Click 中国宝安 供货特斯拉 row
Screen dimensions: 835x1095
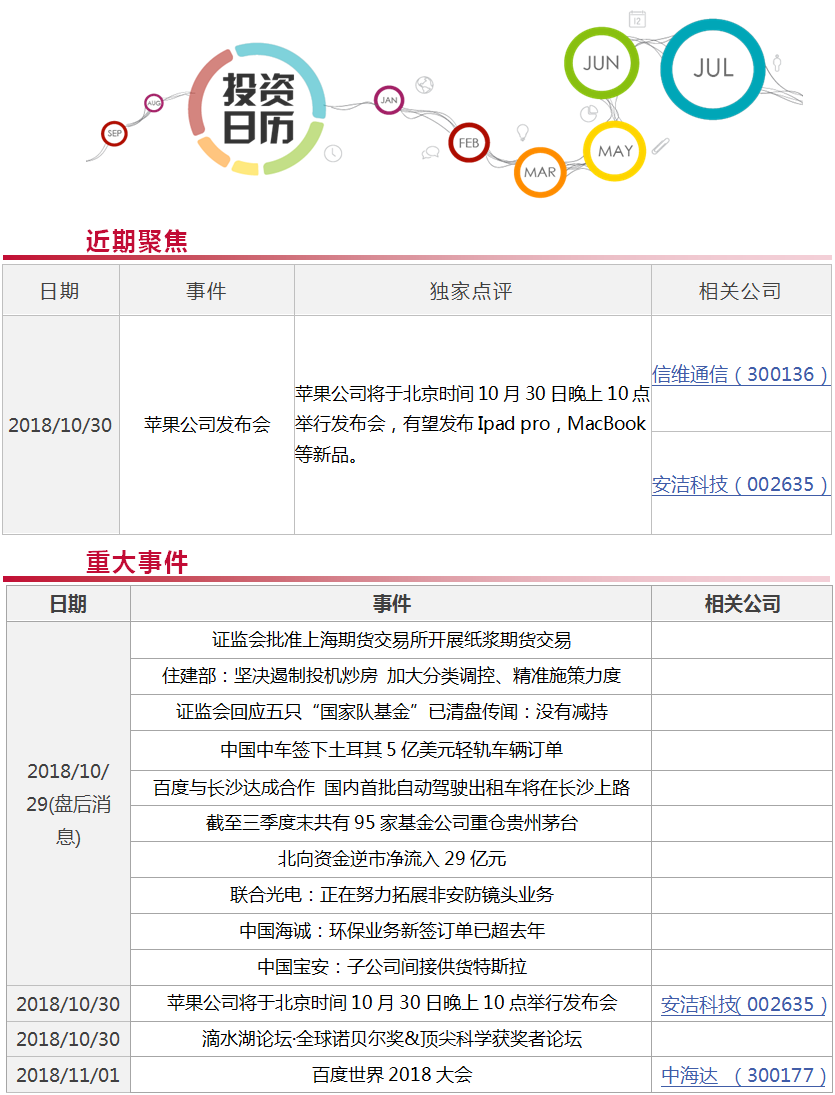coord(391,967)
